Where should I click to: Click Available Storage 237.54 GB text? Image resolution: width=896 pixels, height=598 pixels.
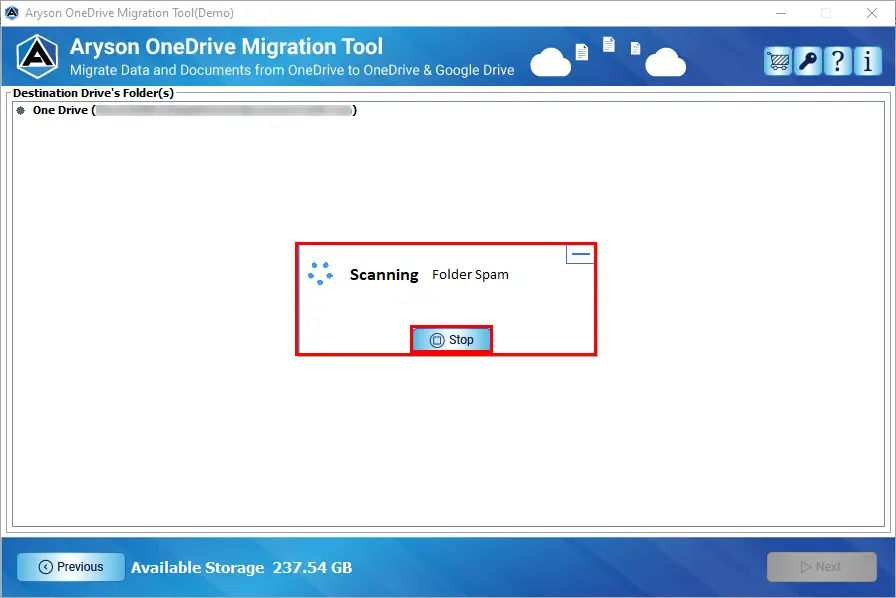pos(241,567)
